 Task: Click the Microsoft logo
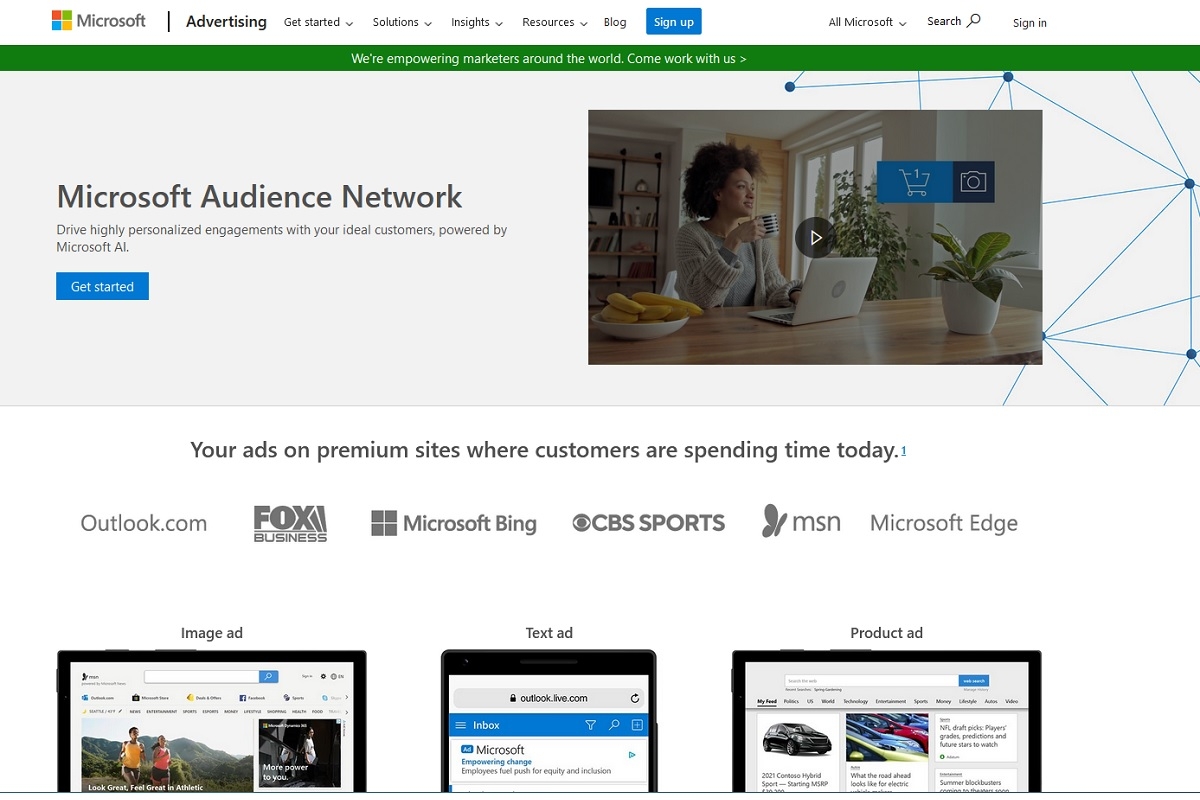[x=98, y=21]
